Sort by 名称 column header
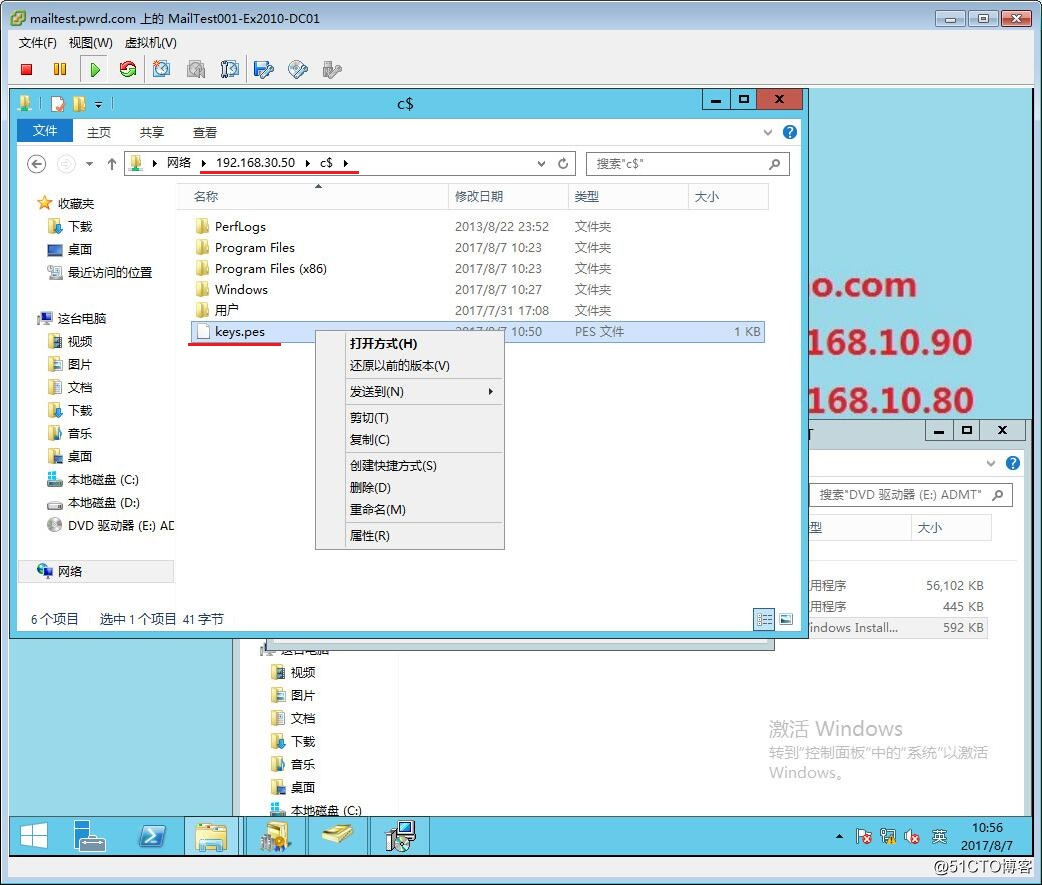The height and width of the screenshot is (885, 1042). point(312,197)
